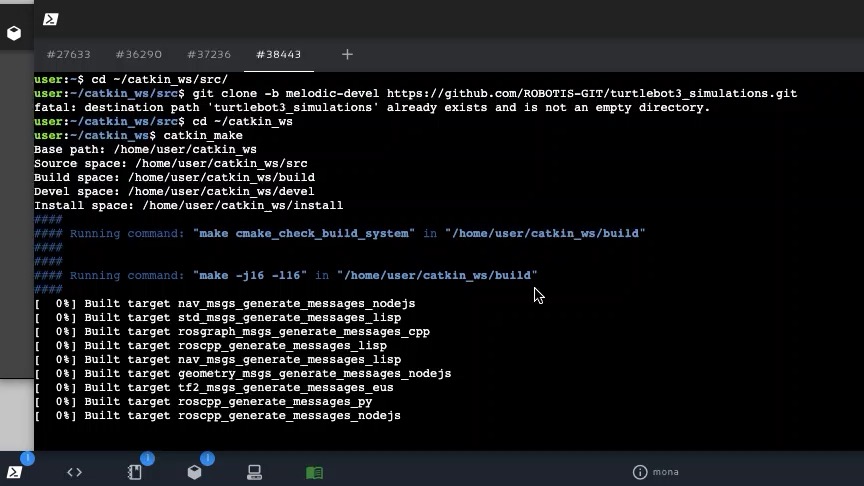Open the notebook icon in the bottom bar
Image resolution: width=864 pixels, height=486 pixels.
tap(134, 472)
